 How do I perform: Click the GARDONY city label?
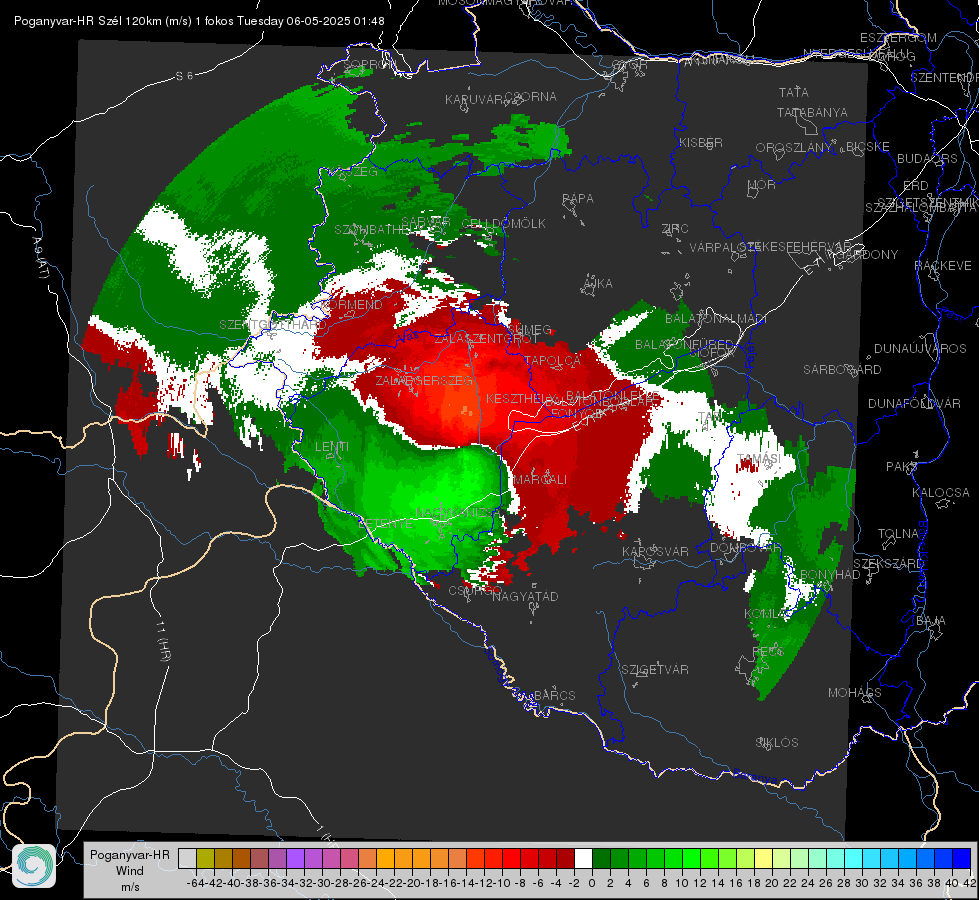pos(867,254)
